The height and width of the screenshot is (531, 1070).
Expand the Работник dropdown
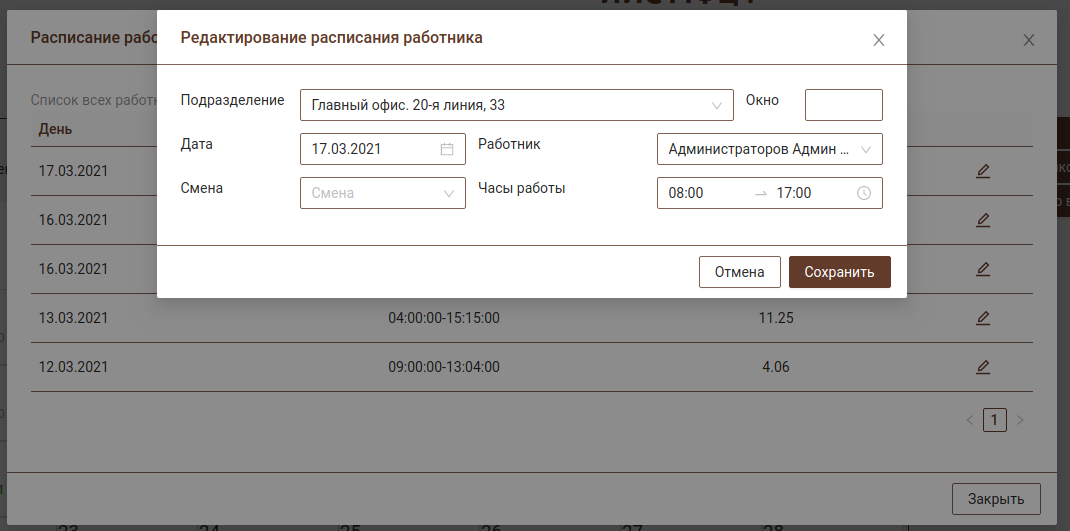769,149
